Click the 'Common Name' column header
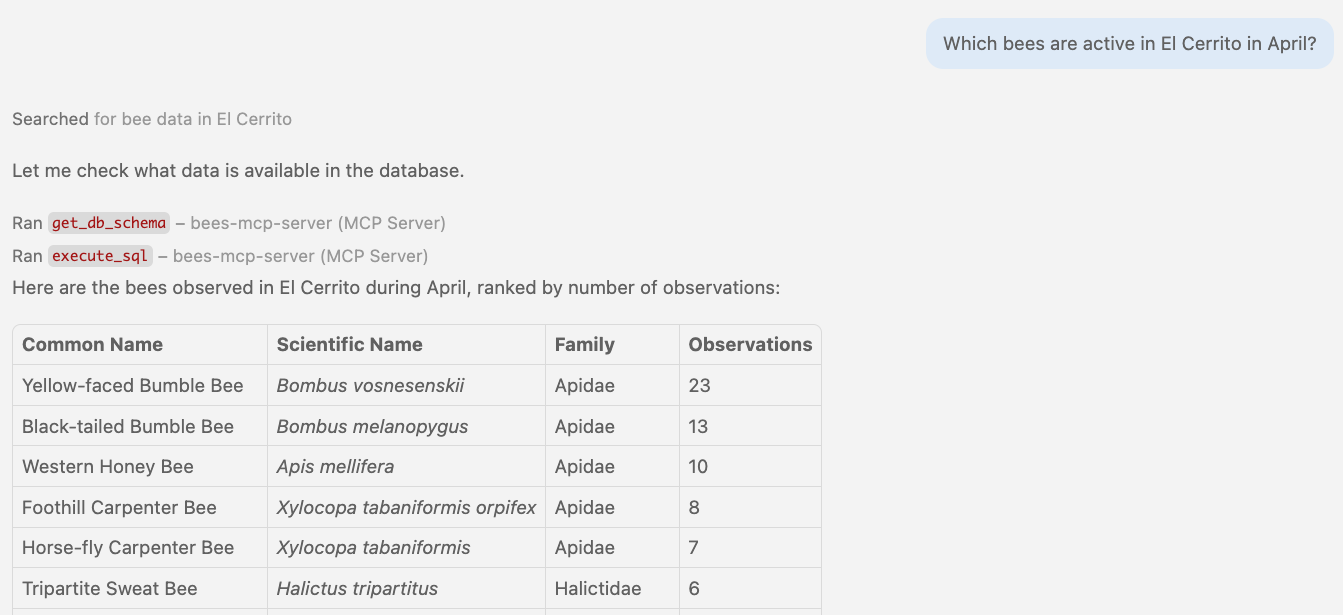 coord(94,344)
